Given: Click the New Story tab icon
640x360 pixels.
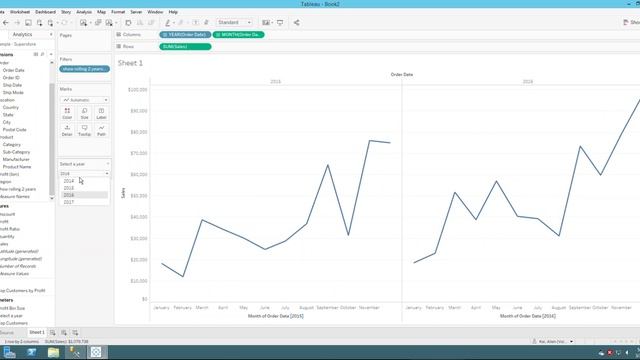Looking at the screenshot, I should point(75,333).
